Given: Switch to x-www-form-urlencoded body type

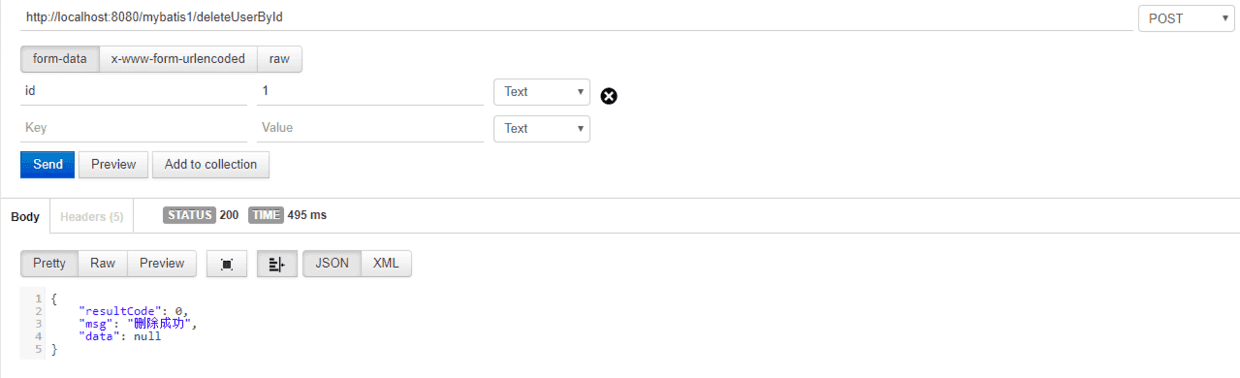Looking at the screenshot, I should [178, 59].
